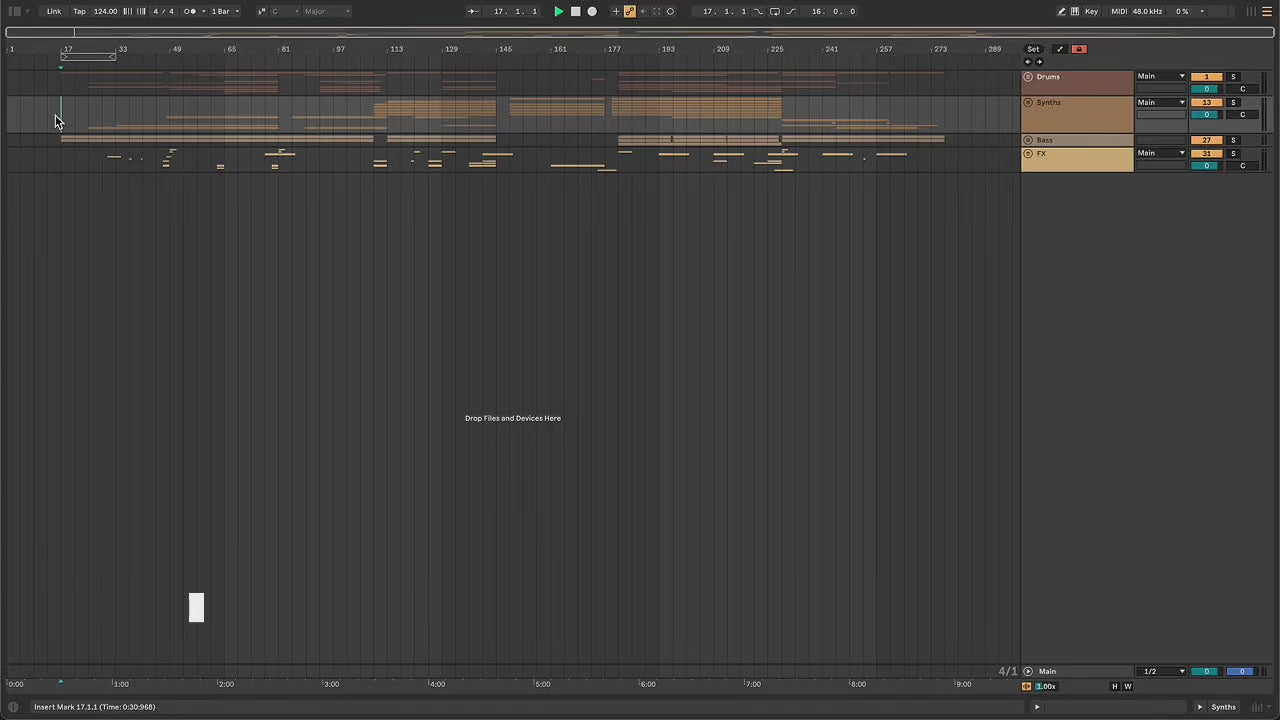1280x720 pixels.
Task: Enable the Draw Mode pencil icon
Action: [x=1061, y=11]
